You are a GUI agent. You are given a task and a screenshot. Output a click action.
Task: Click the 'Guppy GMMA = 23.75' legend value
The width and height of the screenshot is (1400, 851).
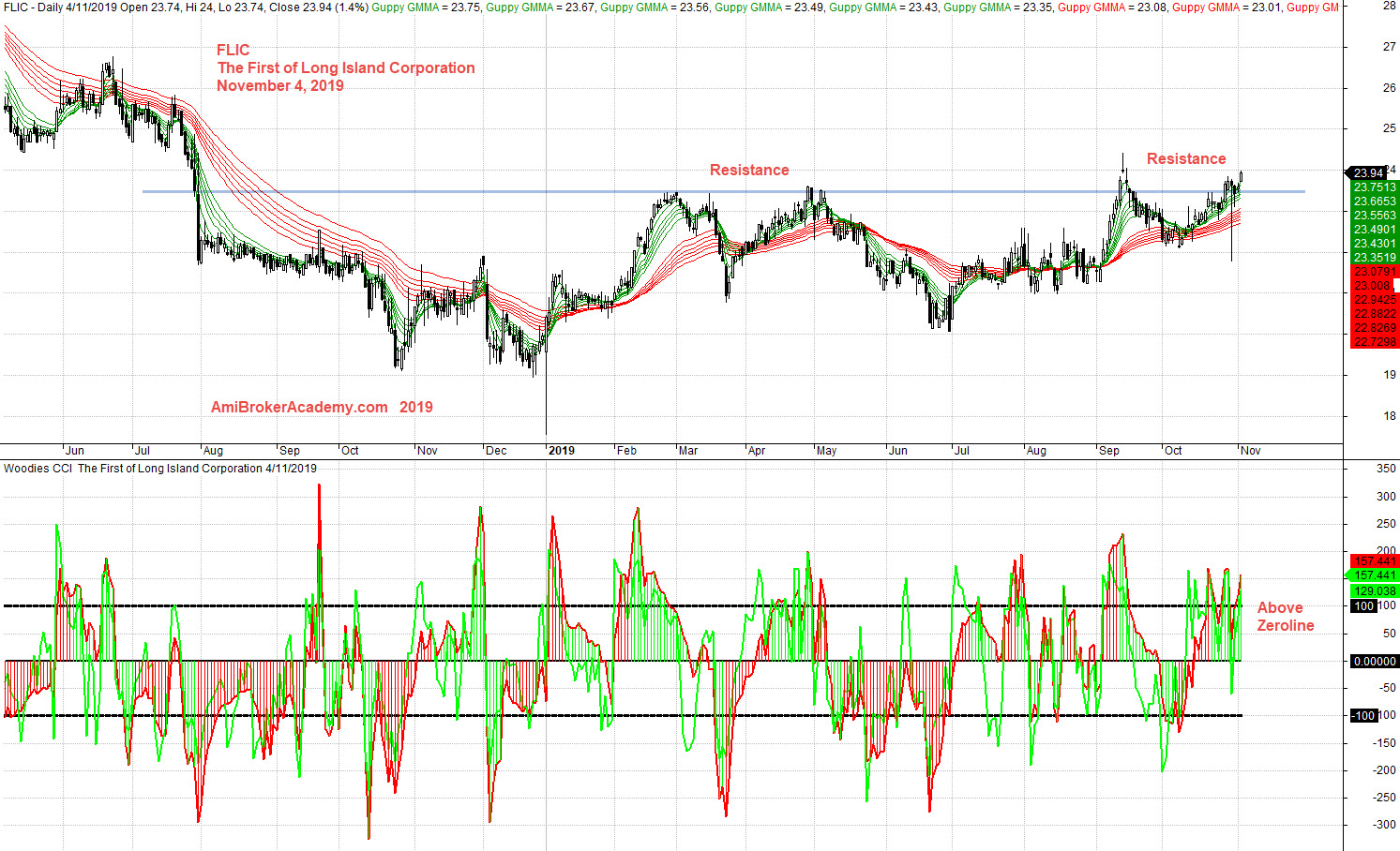point(429,7)
